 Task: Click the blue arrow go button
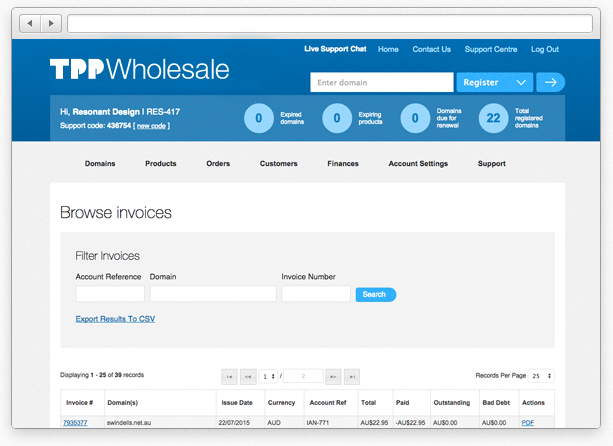[x=550, y=82]
